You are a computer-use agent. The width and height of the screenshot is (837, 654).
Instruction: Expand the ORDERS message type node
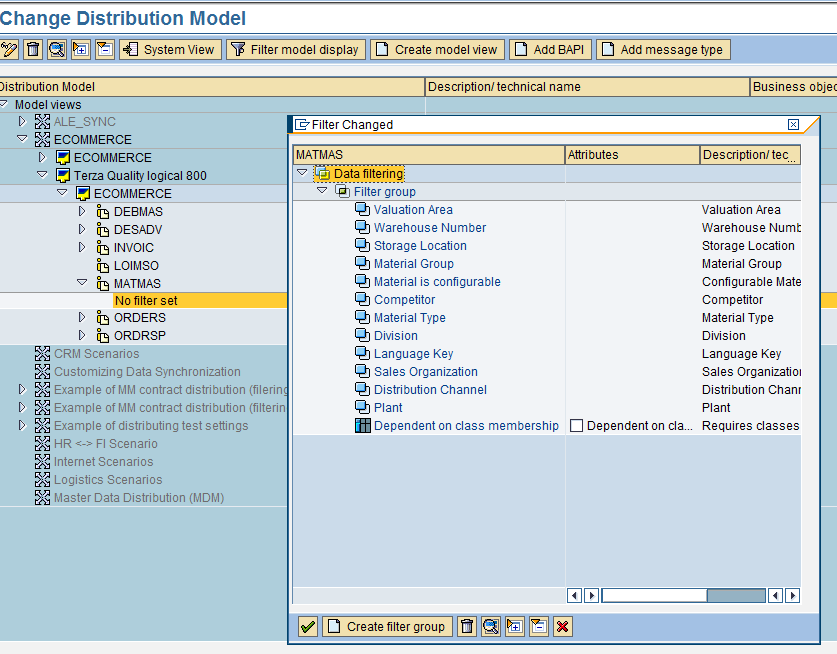tap(82, 318)
